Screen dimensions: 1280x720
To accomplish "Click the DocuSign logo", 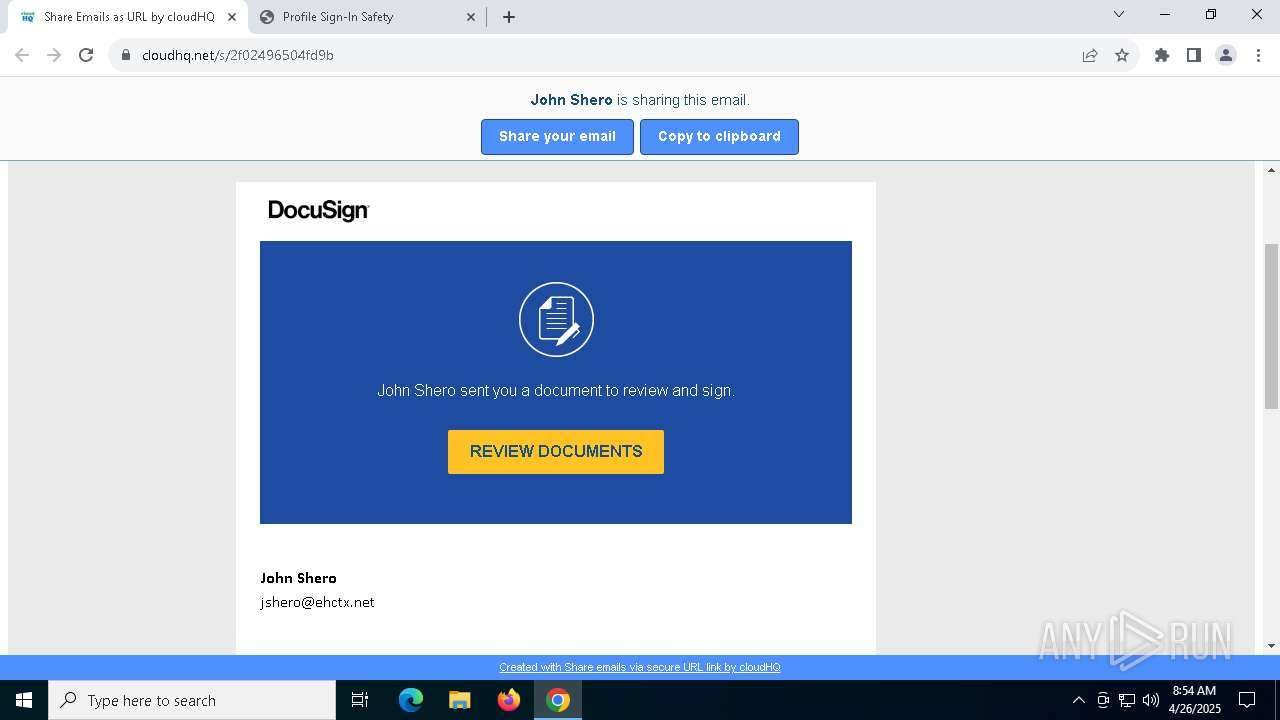I will (319, 210).
